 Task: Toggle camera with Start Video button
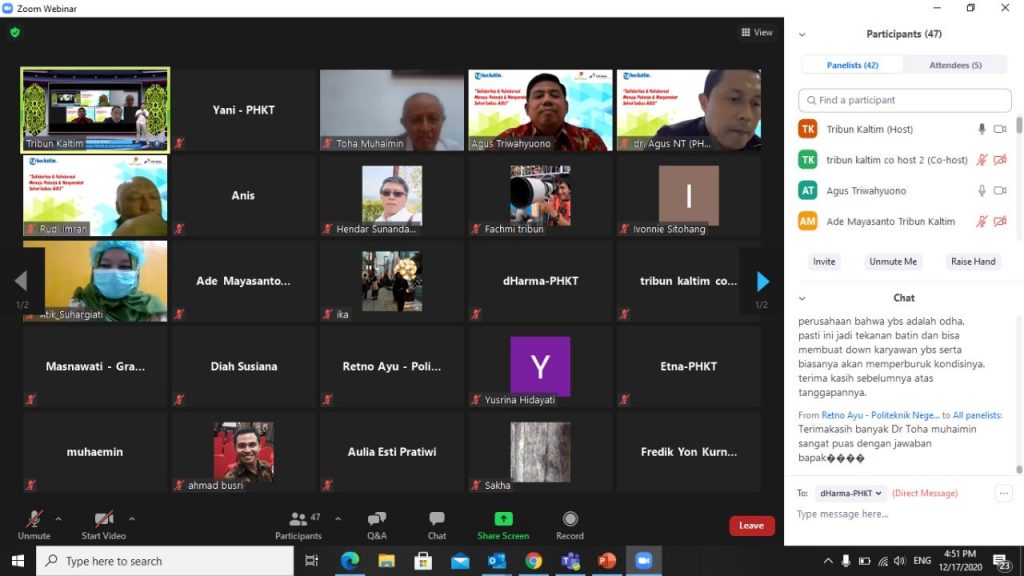pos(104,524)
